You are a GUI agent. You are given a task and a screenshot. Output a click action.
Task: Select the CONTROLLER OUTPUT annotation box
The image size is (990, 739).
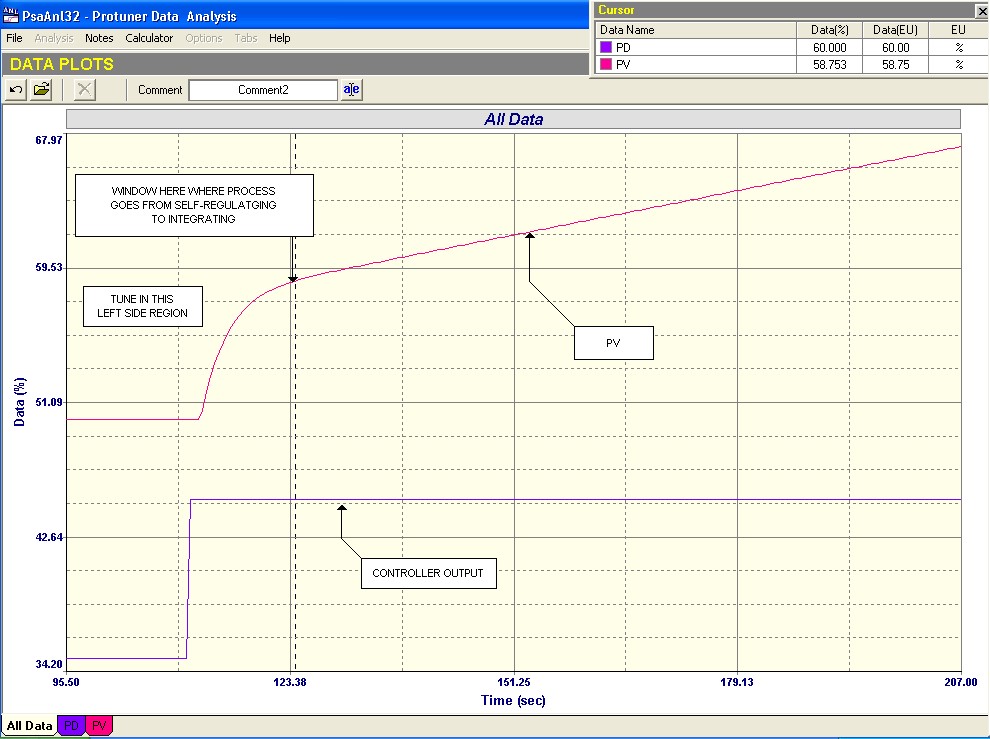point(428,573)
